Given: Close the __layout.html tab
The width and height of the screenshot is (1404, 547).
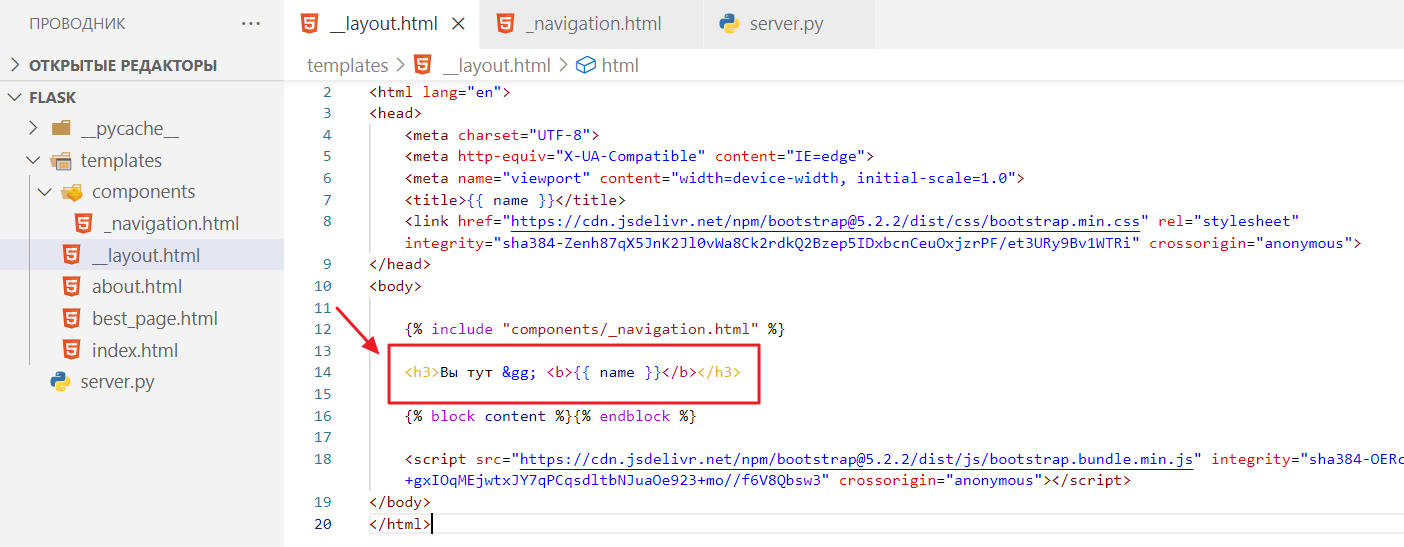Looking at the screenshot, I should click(458, 24).
